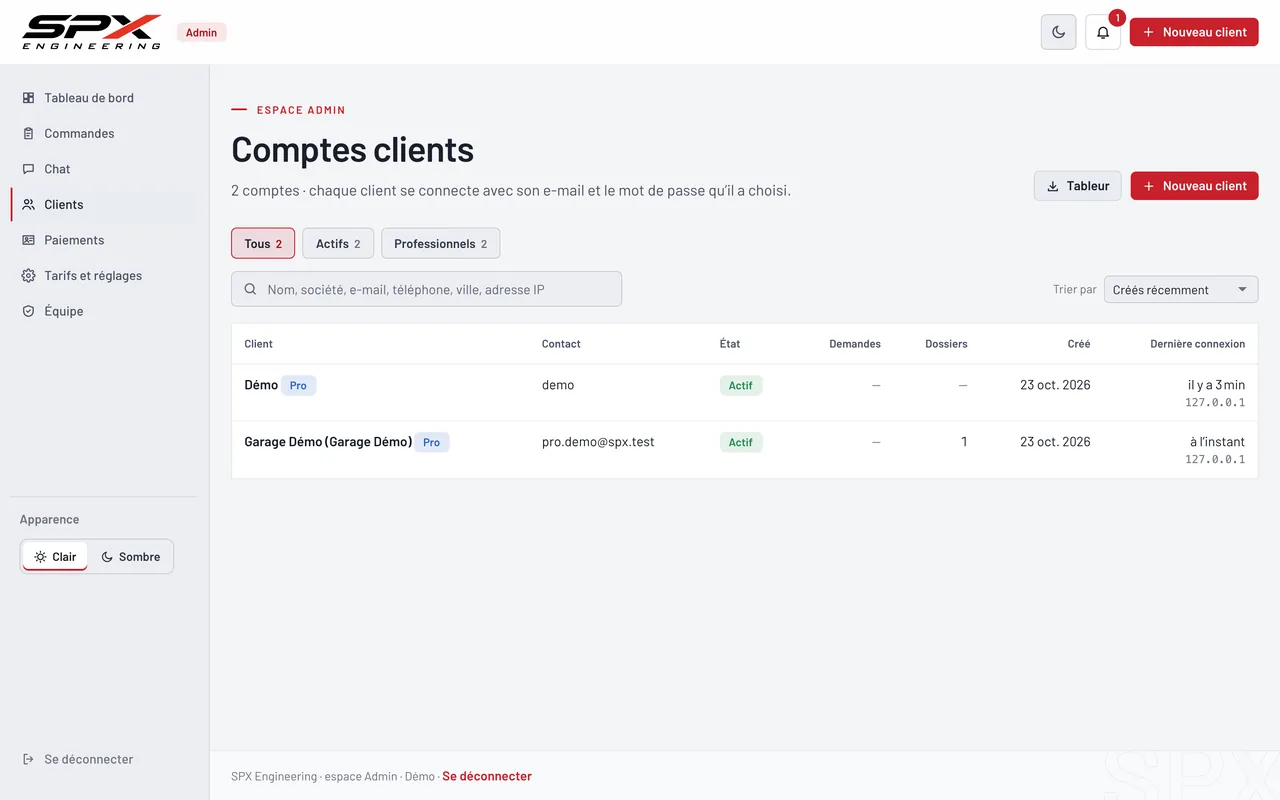Open Paiements in the sidebar
The width and height of the screenshot is (1280, 800).
click(104, 240)
